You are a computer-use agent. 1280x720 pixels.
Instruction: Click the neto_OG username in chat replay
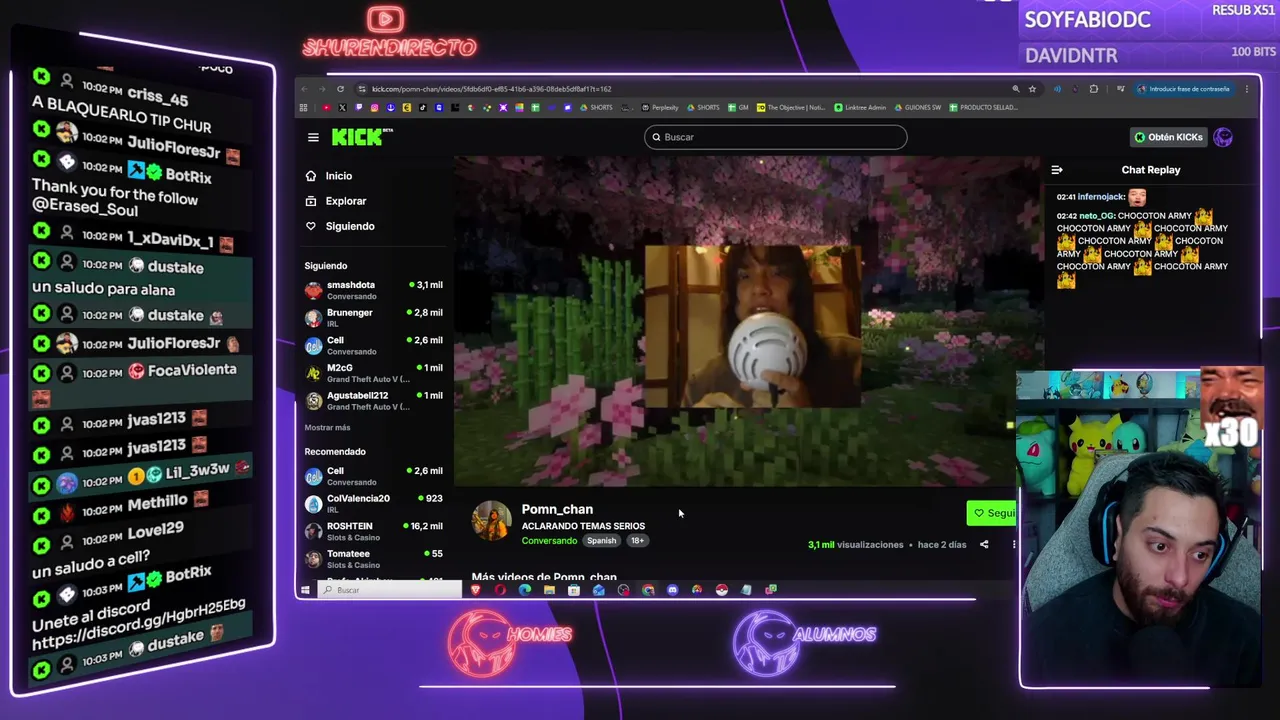[1096, 216]
